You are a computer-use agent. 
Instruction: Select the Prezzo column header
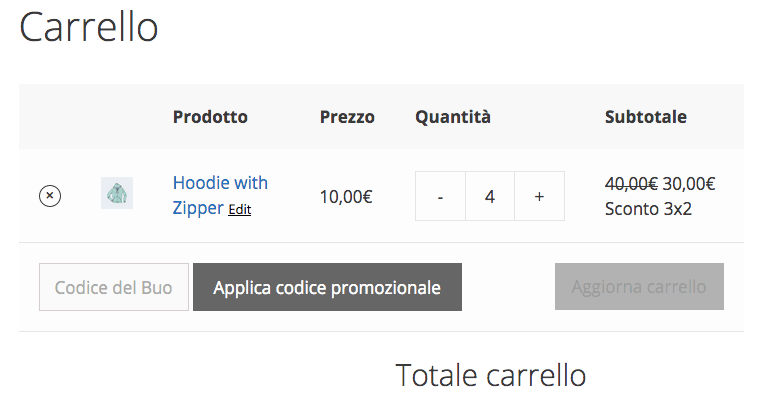tap(347, 117)
